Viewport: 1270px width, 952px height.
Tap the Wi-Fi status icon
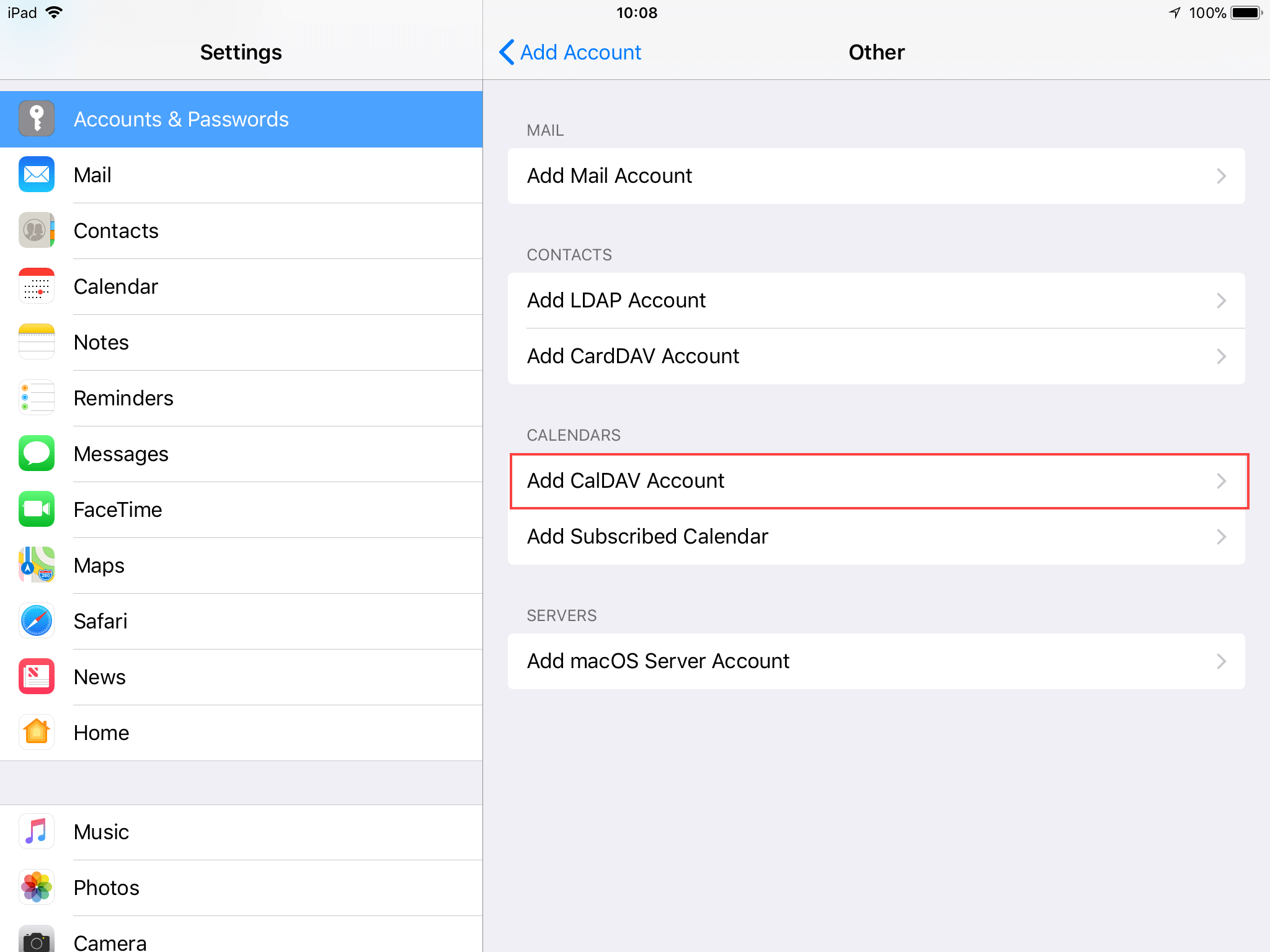click(x=55, y=12)
